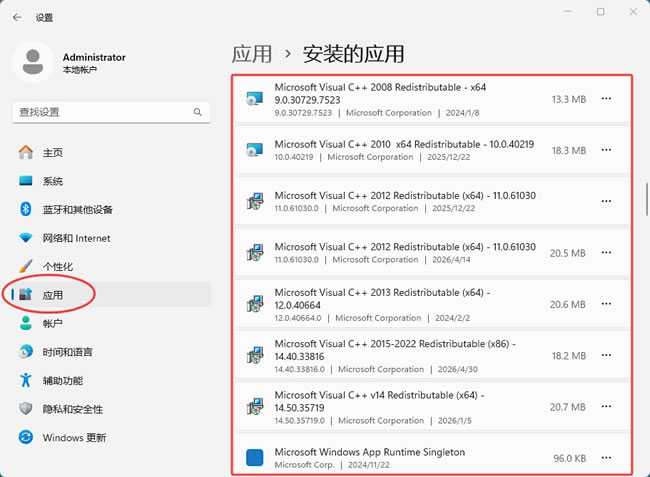Click the 本地帐户 label under Administrator
The width and height of the screenshot is (650, 477).
click(80, 70)
